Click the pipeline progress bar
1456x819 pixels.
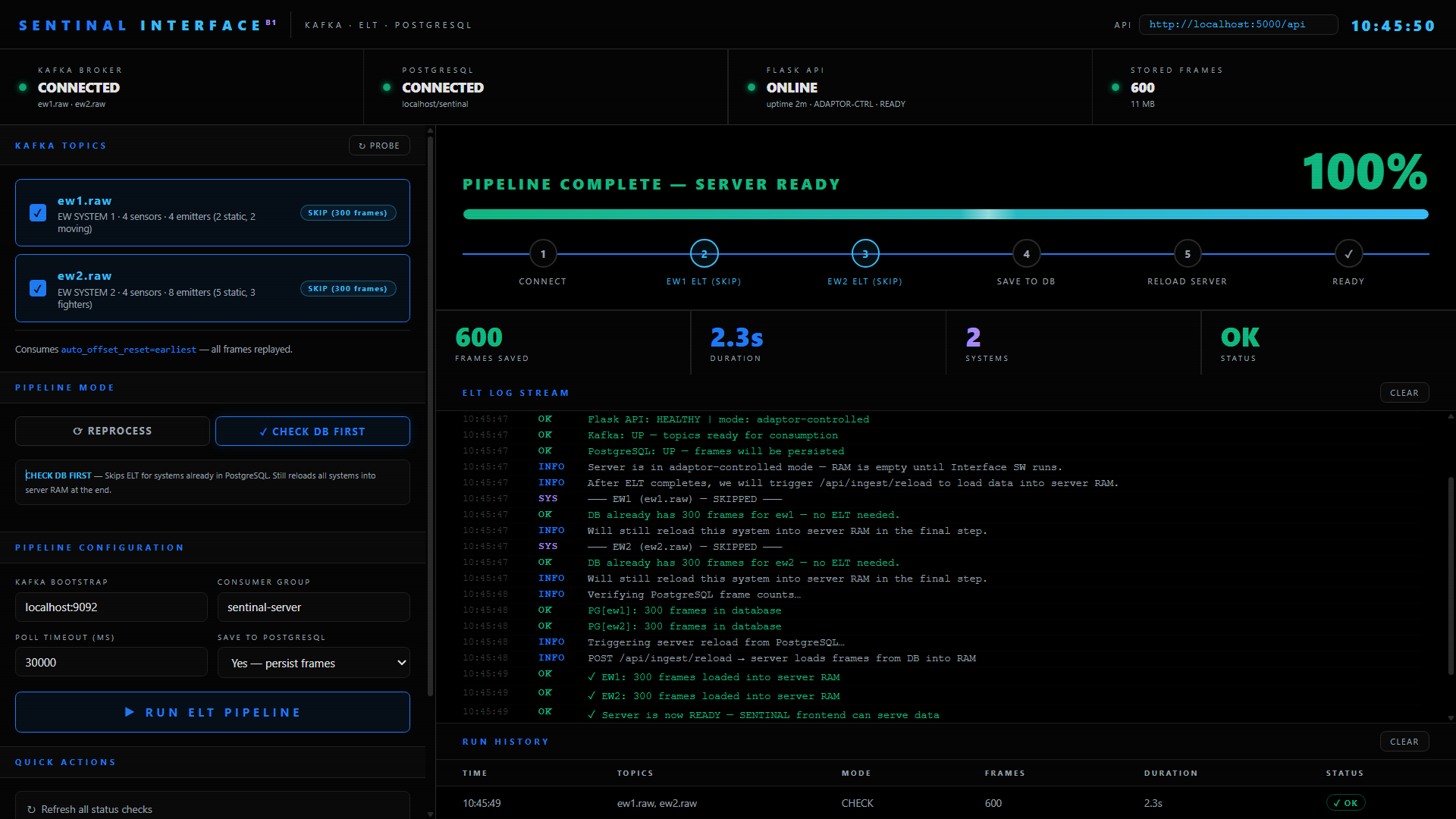tap(946, 215)
